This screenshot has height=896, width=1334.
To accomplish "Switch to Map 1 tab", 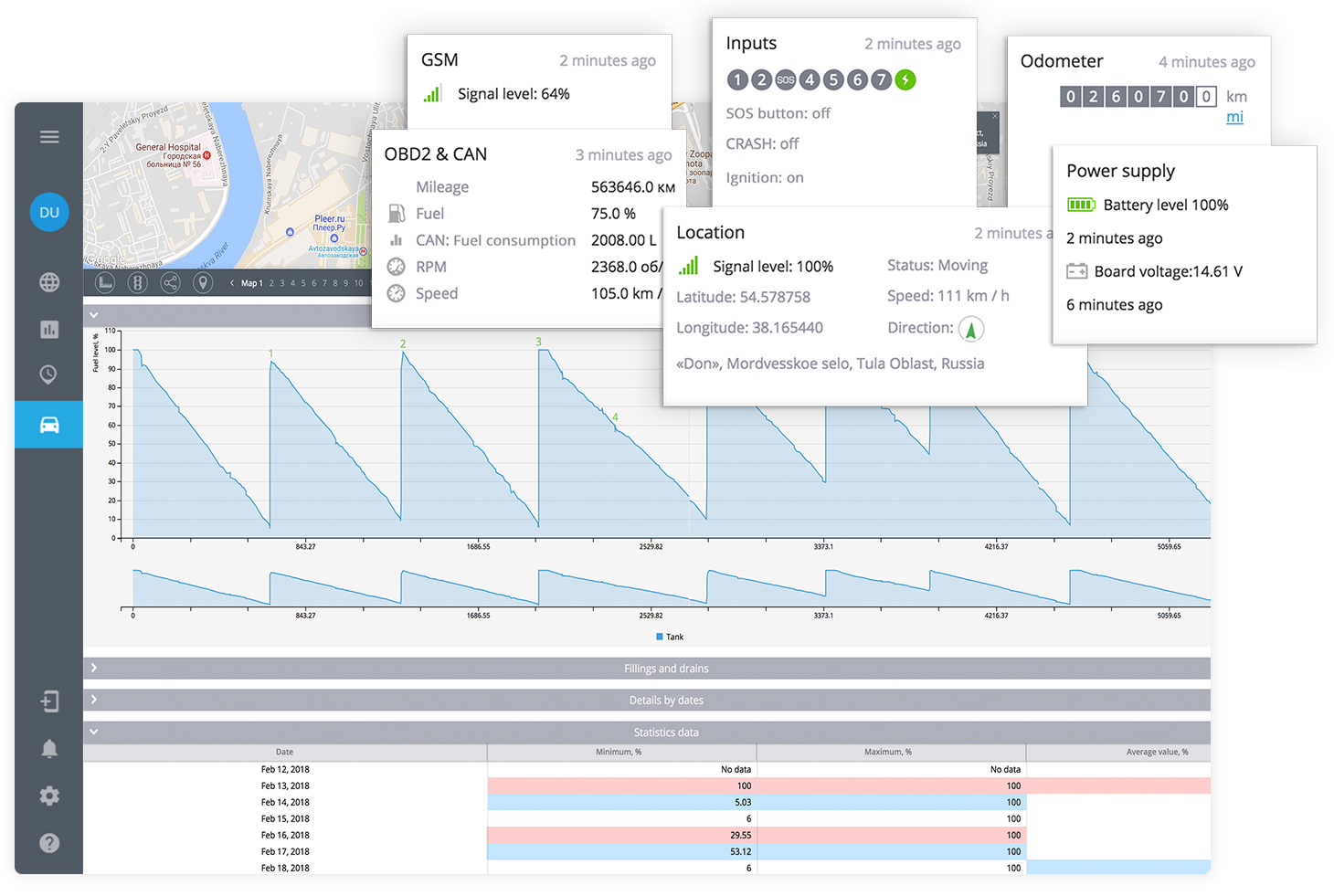I will [x=251, y=283].
